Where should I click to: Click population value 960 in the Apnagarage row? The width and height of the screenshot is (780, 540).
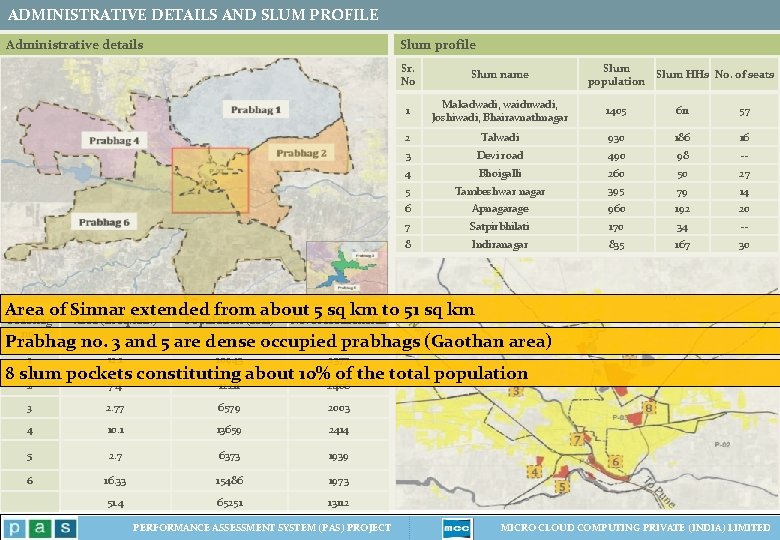[x=616, y=209]
